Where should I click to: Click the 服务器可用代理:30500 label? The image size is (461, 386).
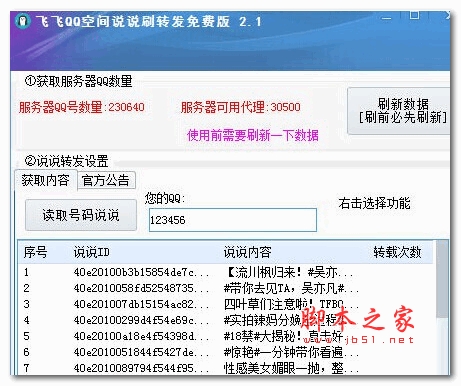(x=240, y=107)
